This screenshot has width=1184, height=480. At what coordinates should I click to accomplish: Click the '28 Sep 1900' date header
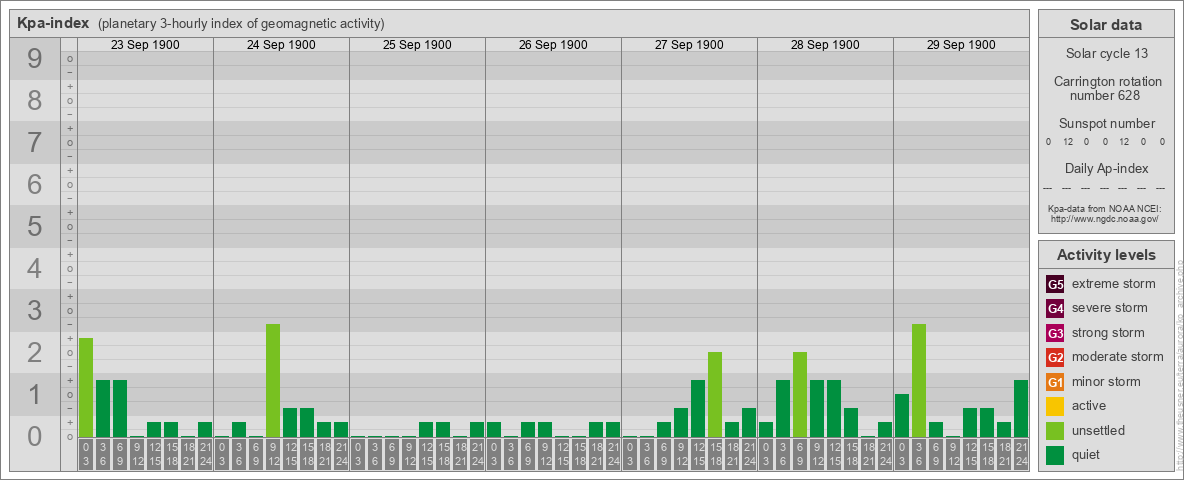click(825, 45)
